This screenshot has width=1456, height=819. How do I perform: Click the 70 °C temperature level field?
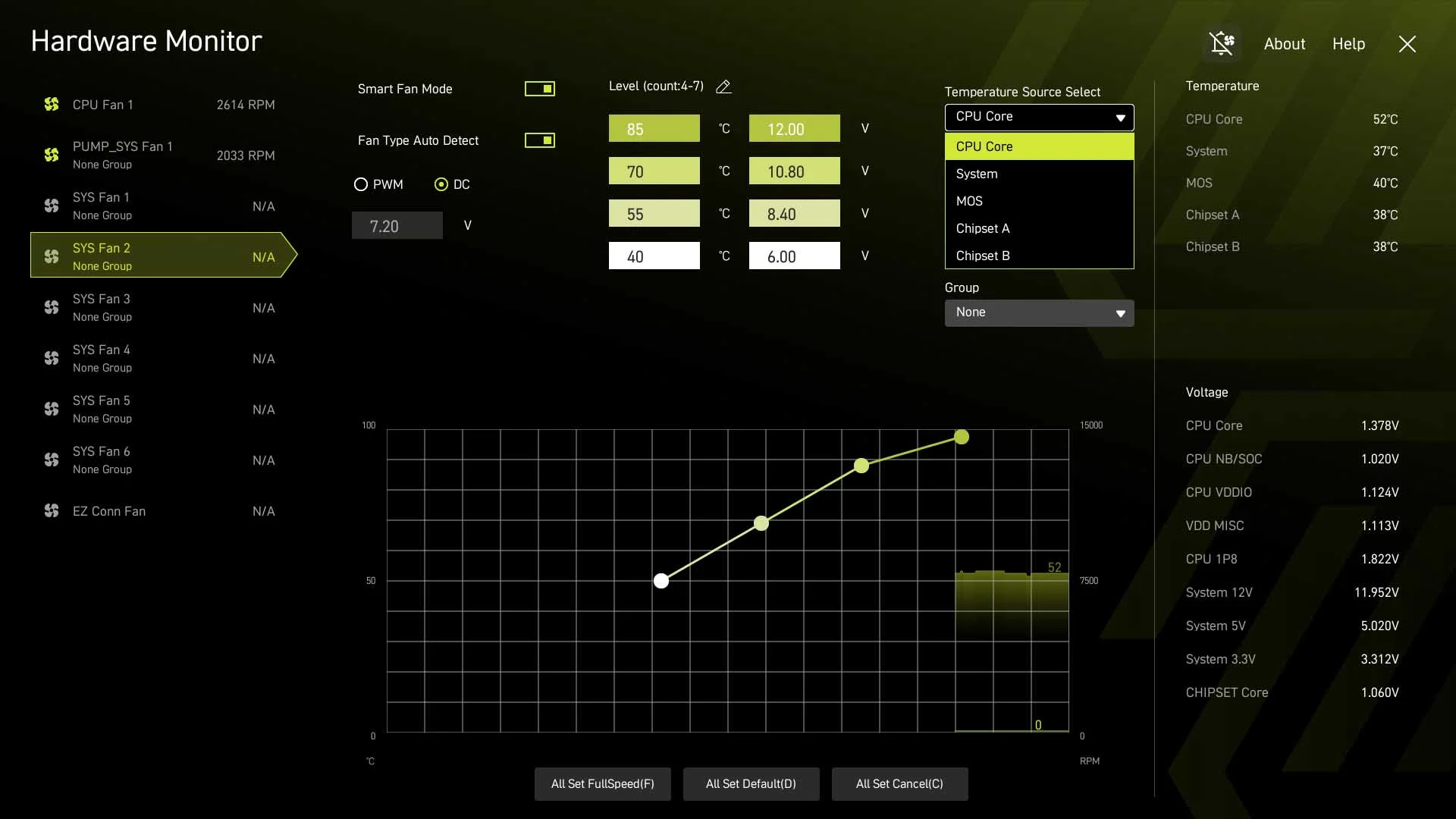[x=654, y=171]
